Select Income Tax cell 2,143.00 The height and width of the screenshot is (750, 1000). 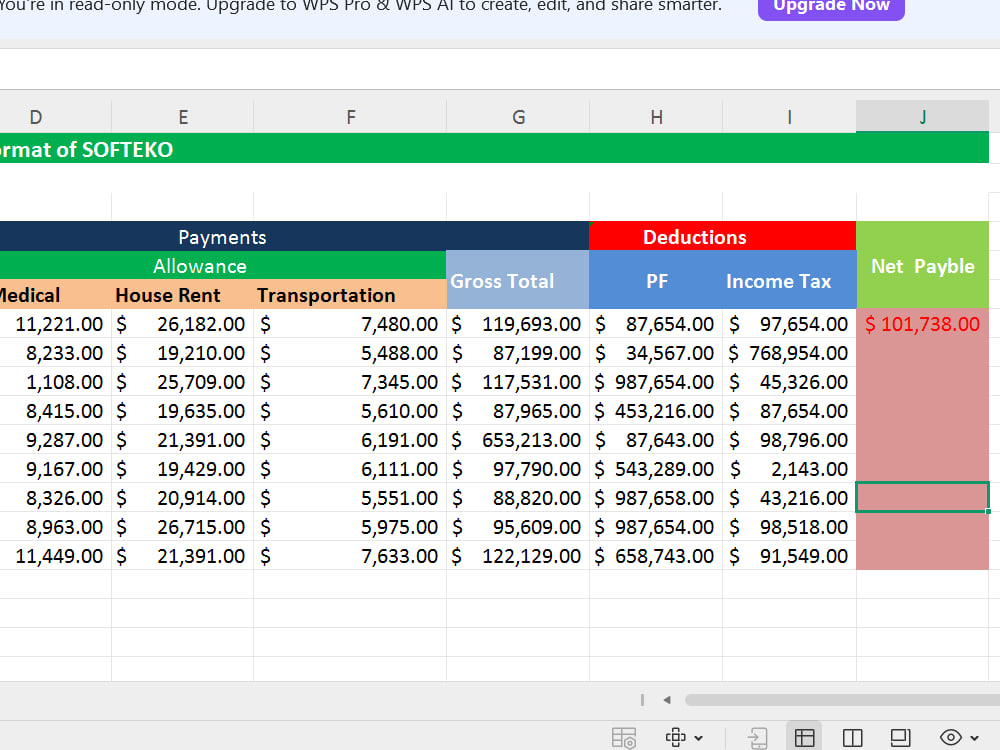coord(789,469)
